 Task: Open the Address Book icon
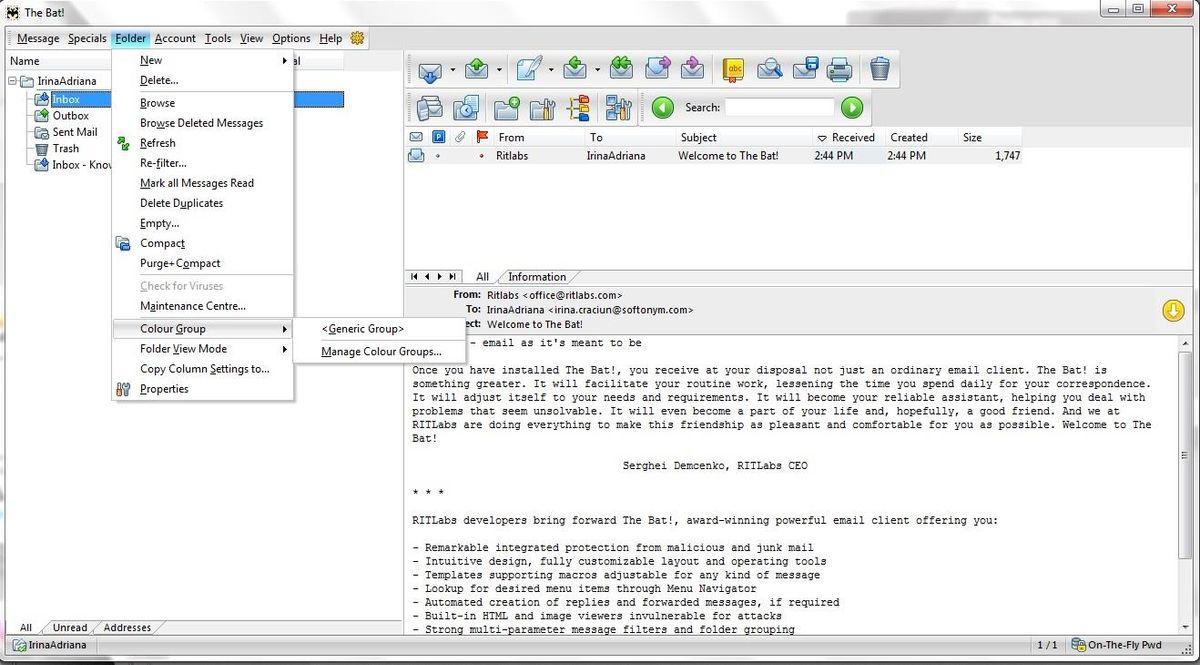pyautogui.click(x=735, y=69)
